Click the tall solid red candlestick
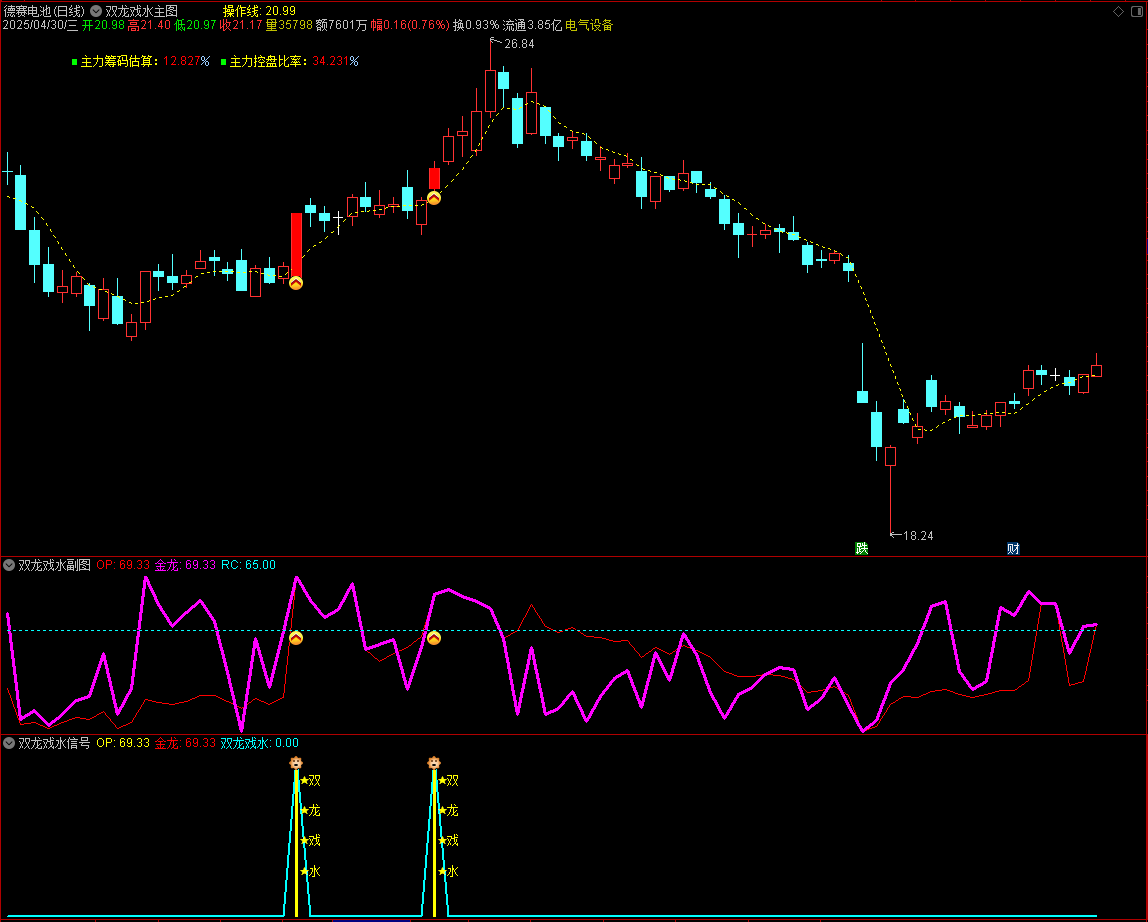Image resolution: width=1148 pixels, height=922 pixels. click(296, 245)
